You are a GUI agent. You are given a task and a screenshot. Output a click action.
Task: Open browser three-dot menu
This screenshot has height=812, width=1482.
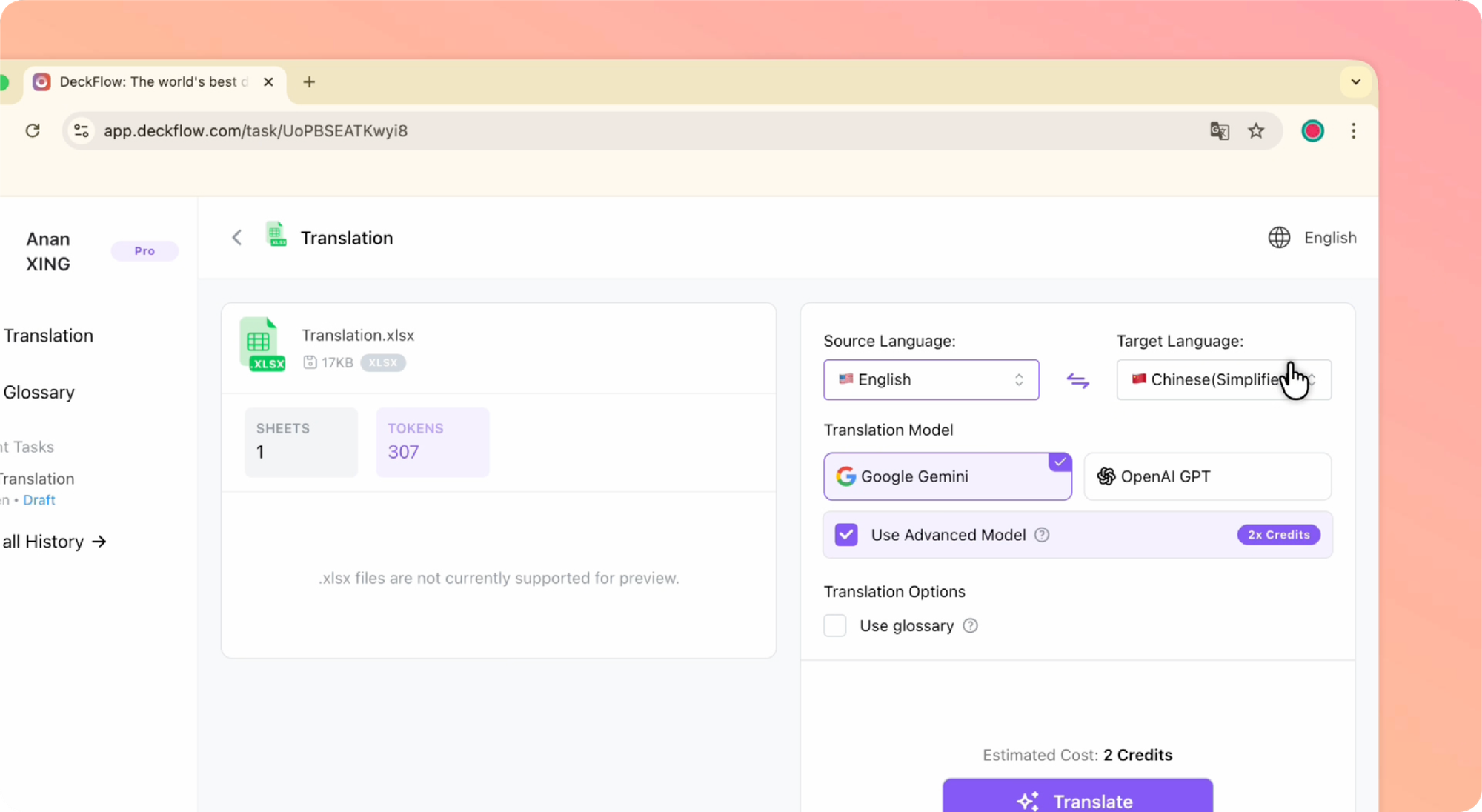pos(1353,131)
